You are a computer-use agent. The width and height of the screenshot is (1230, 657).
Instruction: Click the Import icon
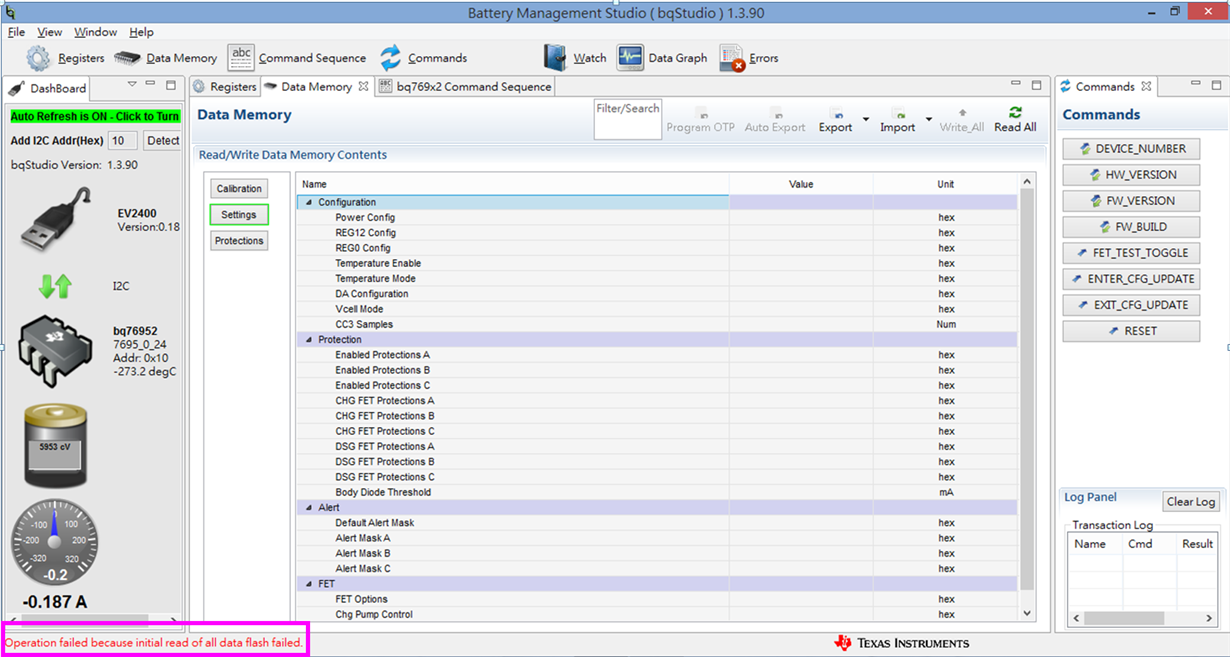(898, 114)
